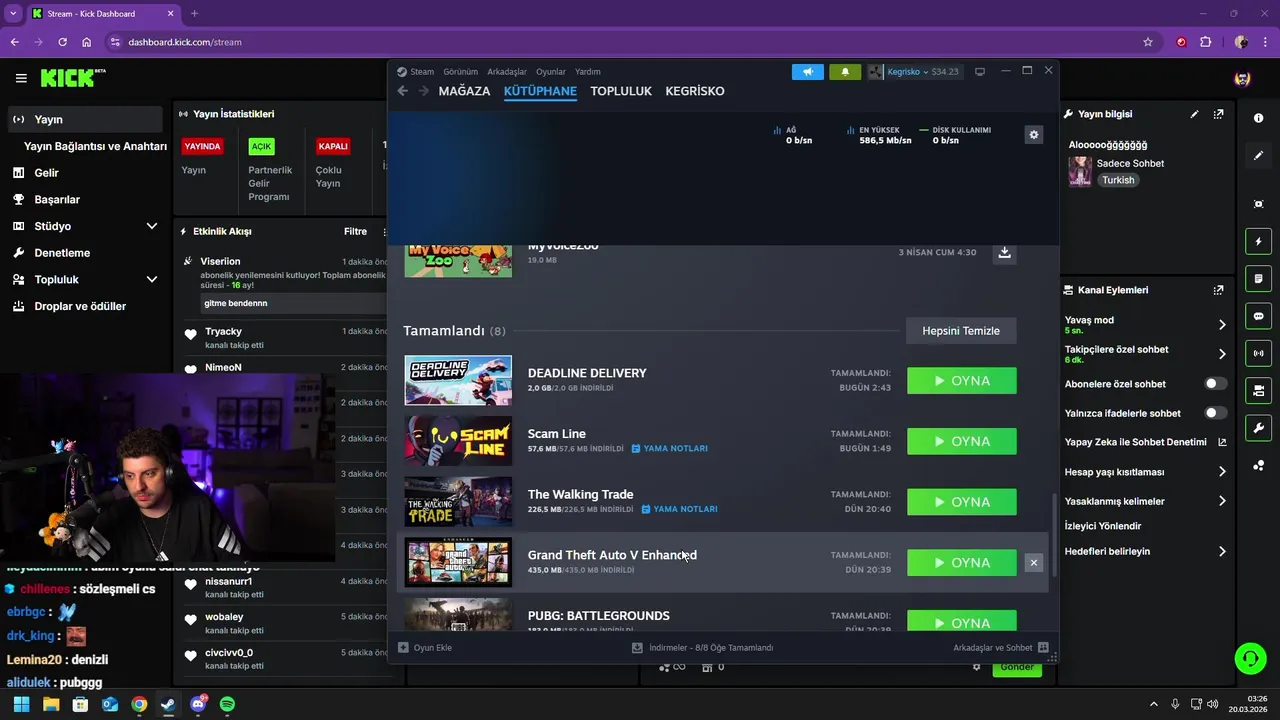Viewport: 1280px width, 720px height.
Task: Click MyVoiceZoo download arrow icon
Action: click(x=1004, y=252)
